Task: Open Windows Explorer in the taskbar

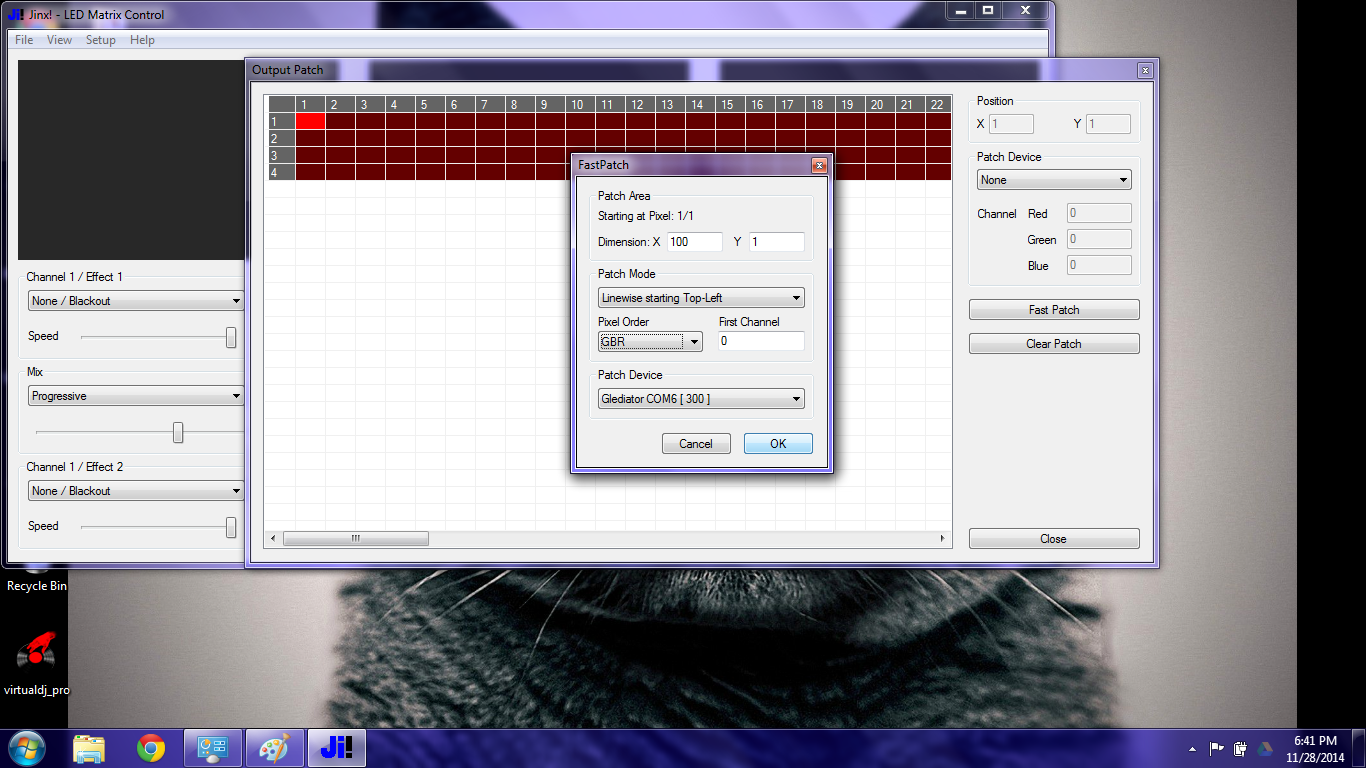Action: pos(89,748)
